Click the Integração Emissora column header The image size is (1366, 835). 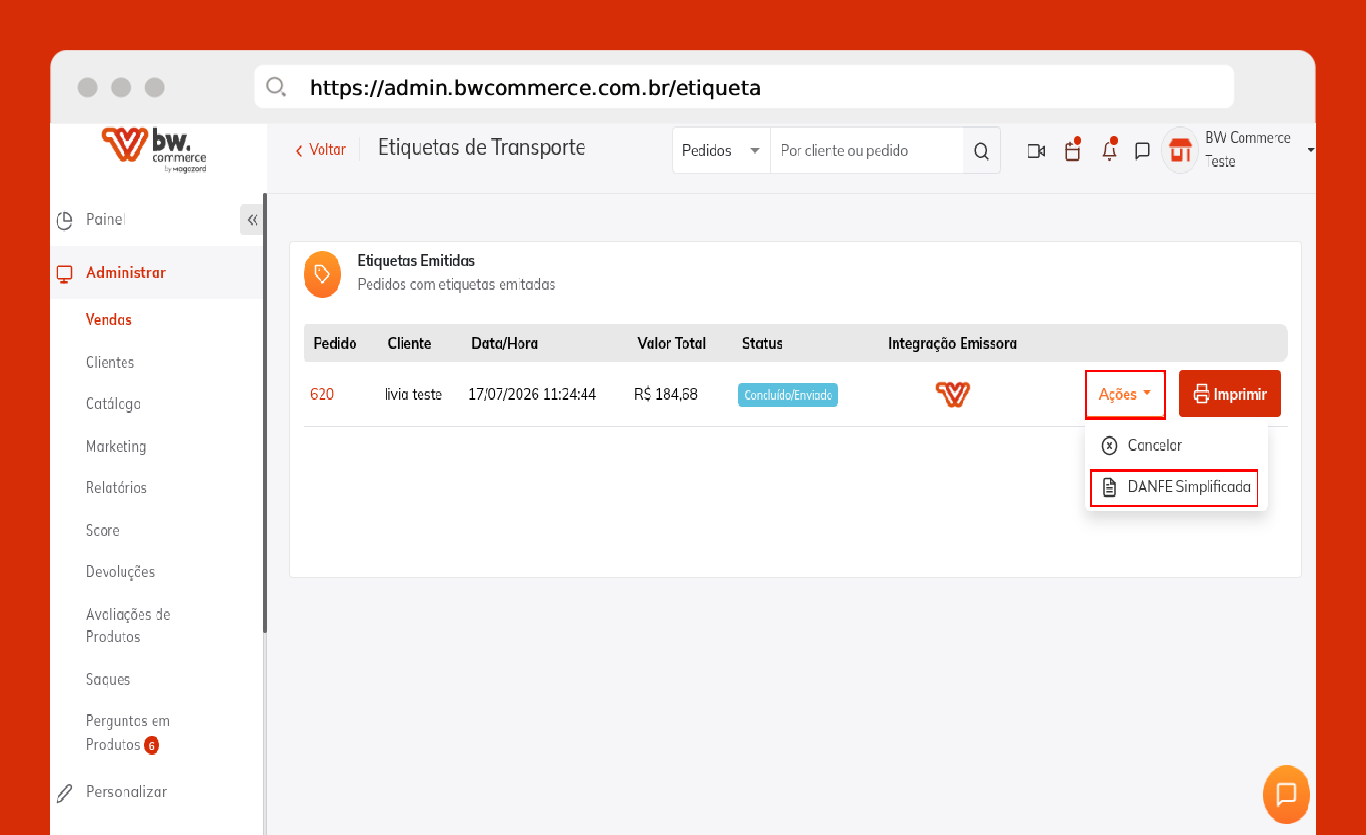[952, 343]
